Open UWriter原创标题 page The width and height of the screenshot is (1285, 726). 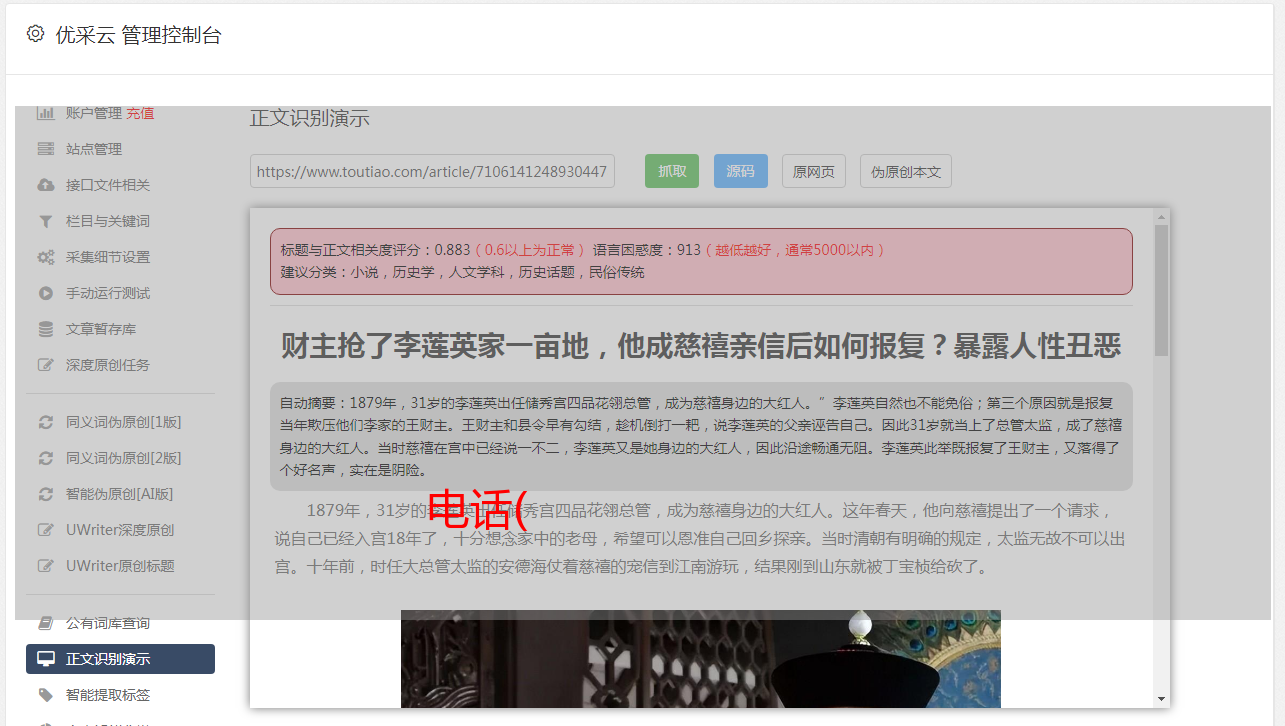click(x=120, y=566)
